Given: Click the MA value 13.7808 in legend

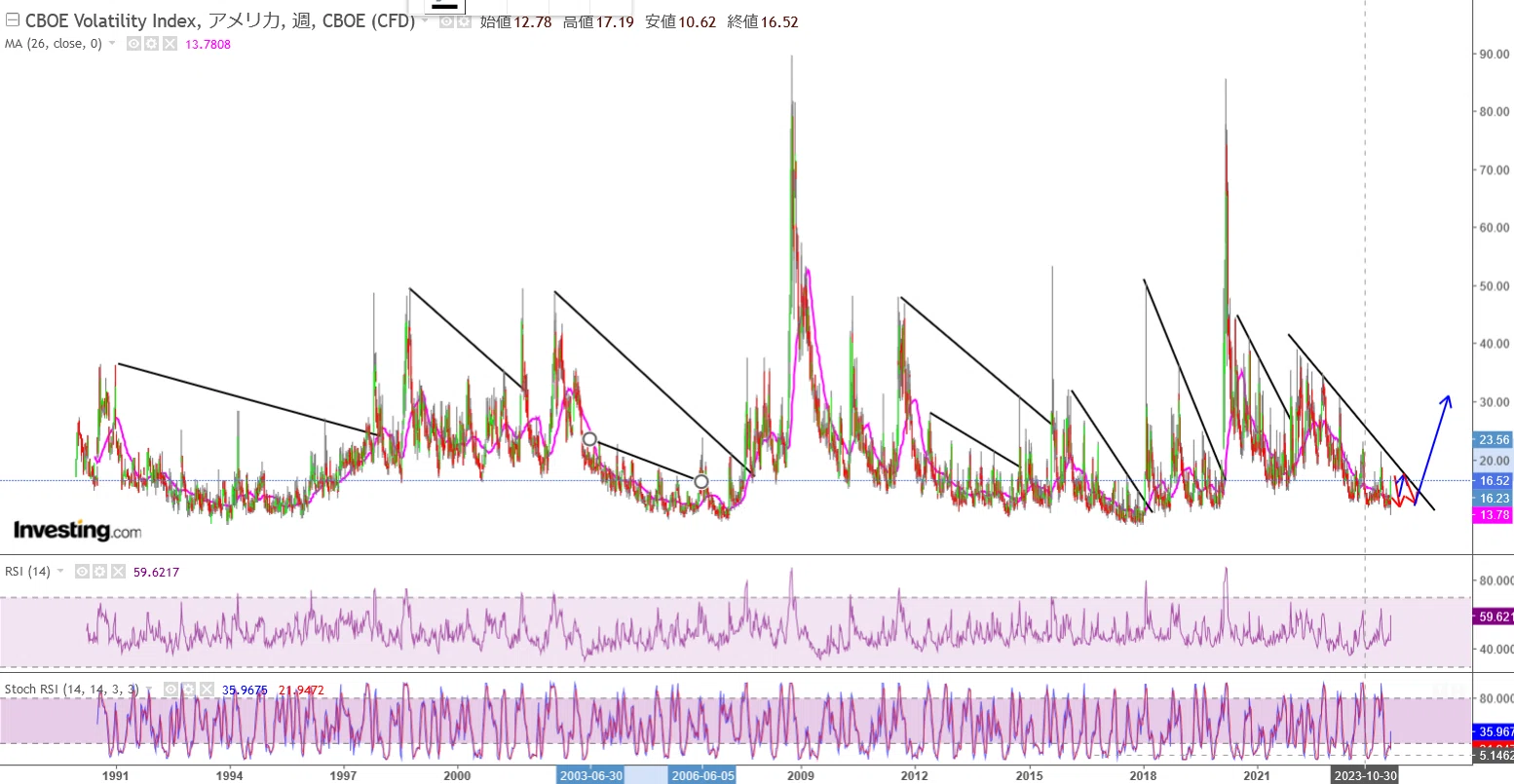Looking at the screenshot, I should 208,44.
